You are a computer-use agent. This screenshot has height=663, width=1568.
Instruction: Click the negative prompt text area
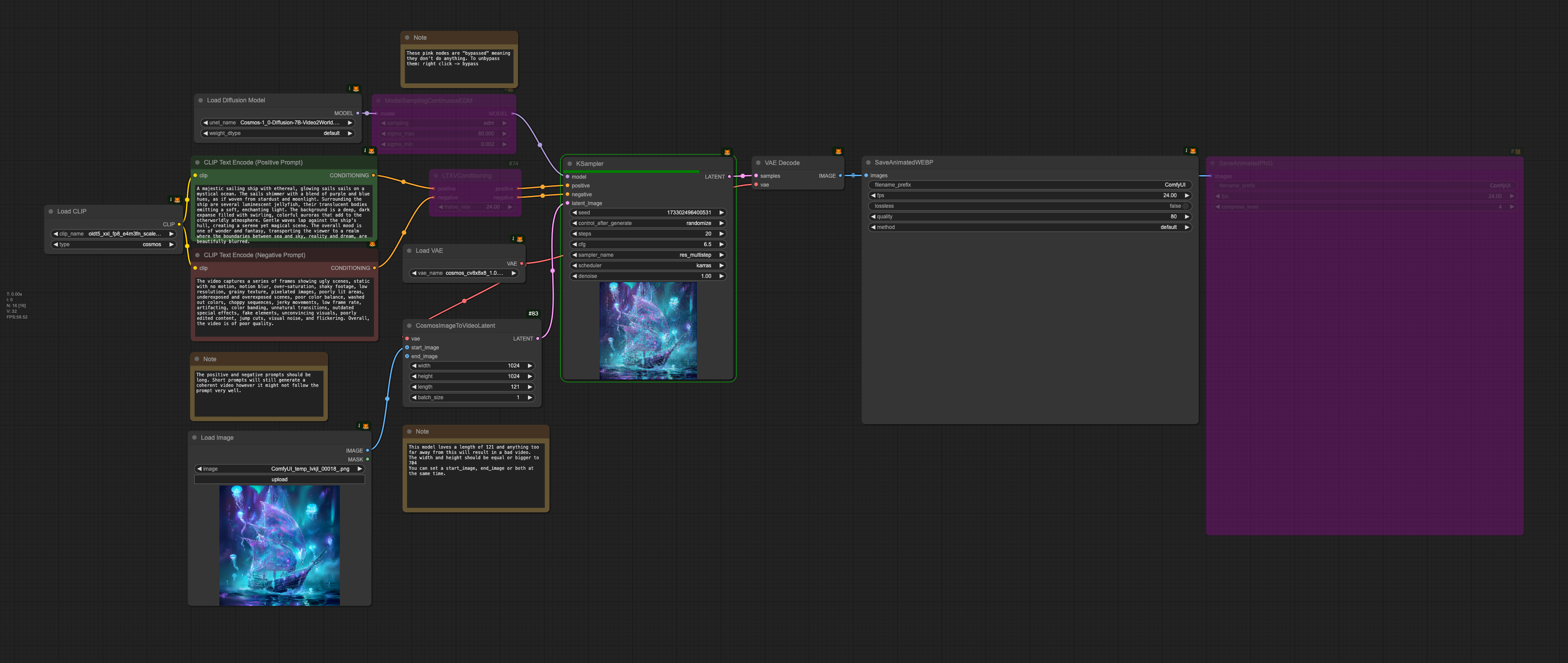click(284, 307)
